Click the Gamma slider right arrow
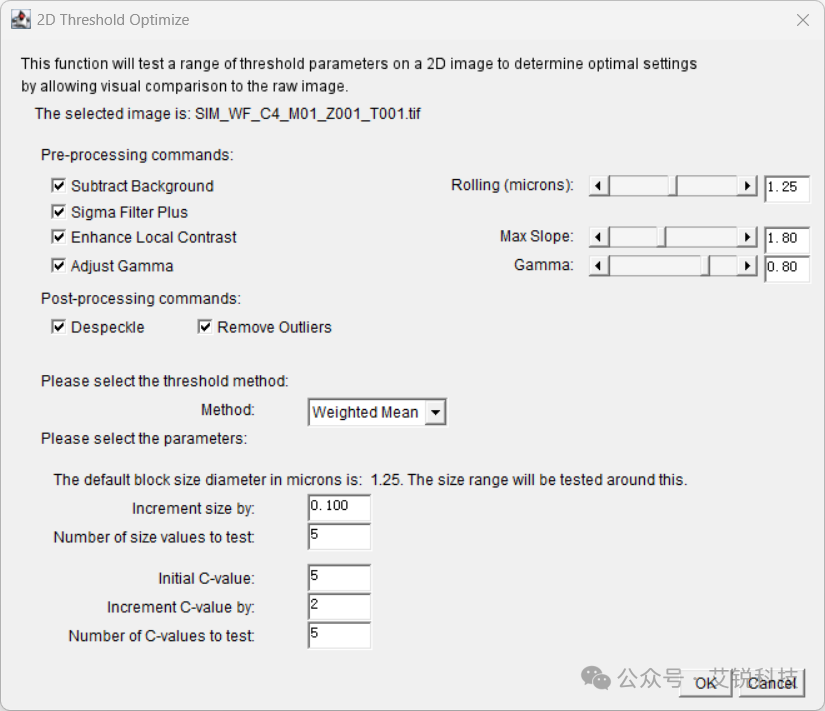The width and height of the screenshot is (825, 711). [747, 266]
